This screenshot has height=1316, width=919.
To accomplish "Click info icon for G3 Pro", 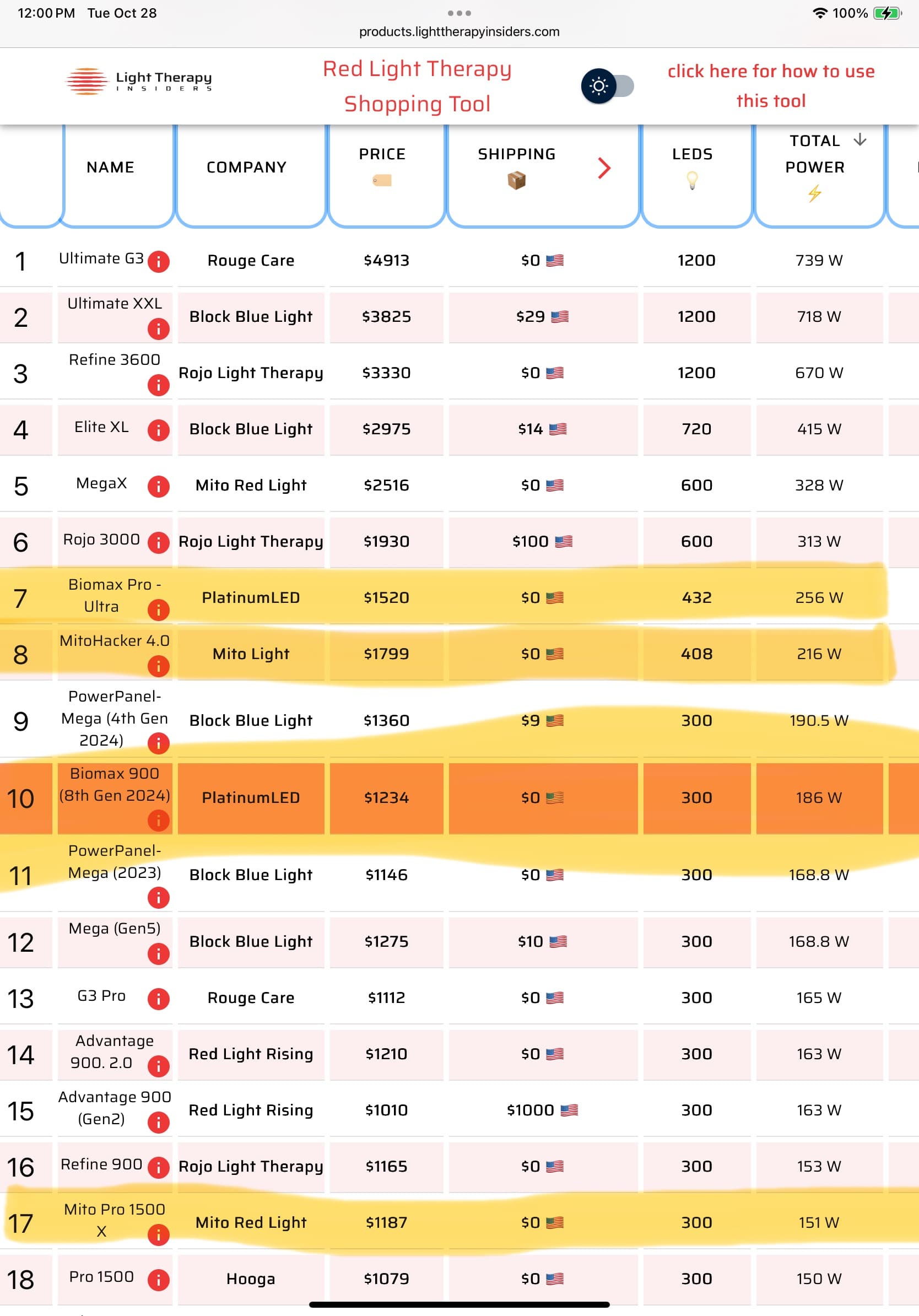I will pos(158,999).
